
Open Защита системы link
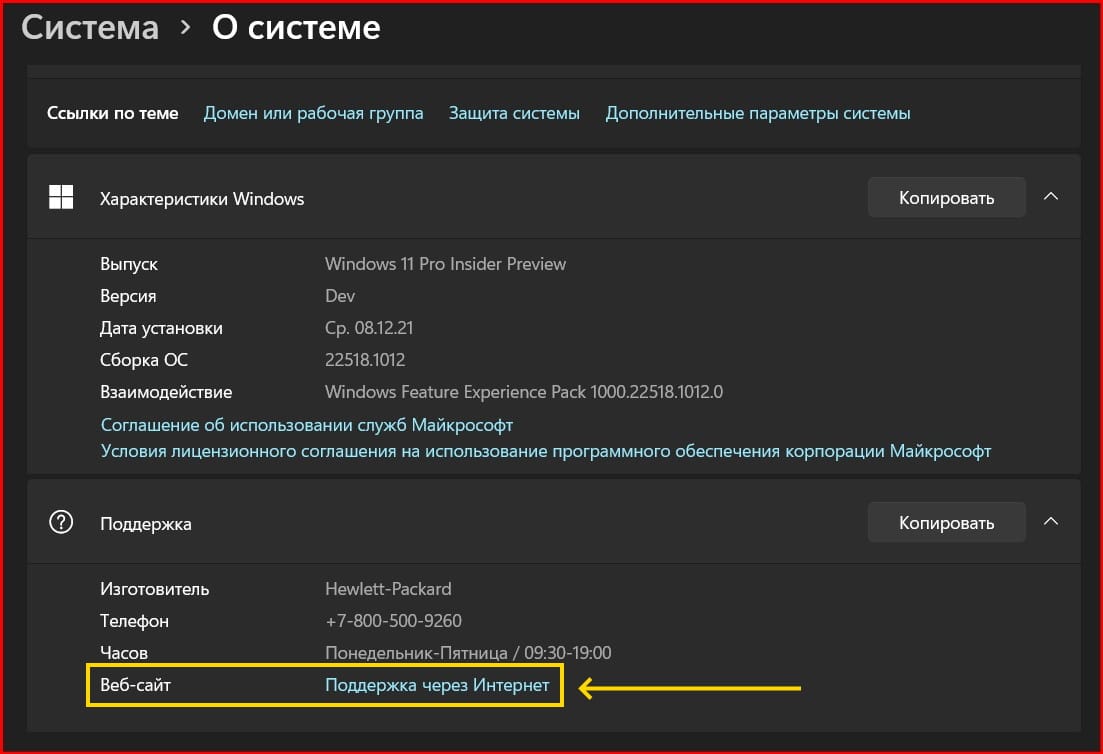[514, 113]
